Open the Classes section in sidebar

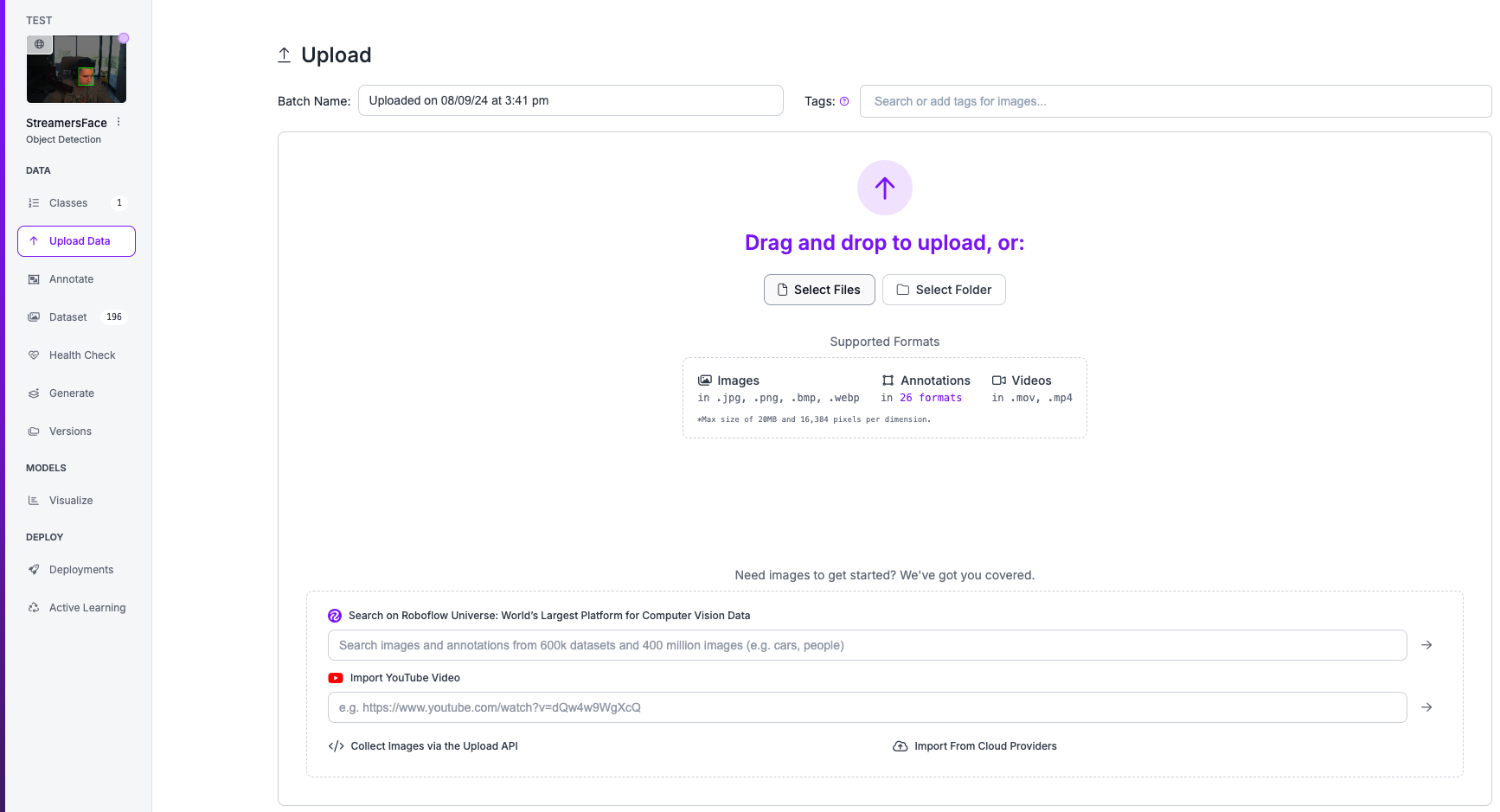68,203
